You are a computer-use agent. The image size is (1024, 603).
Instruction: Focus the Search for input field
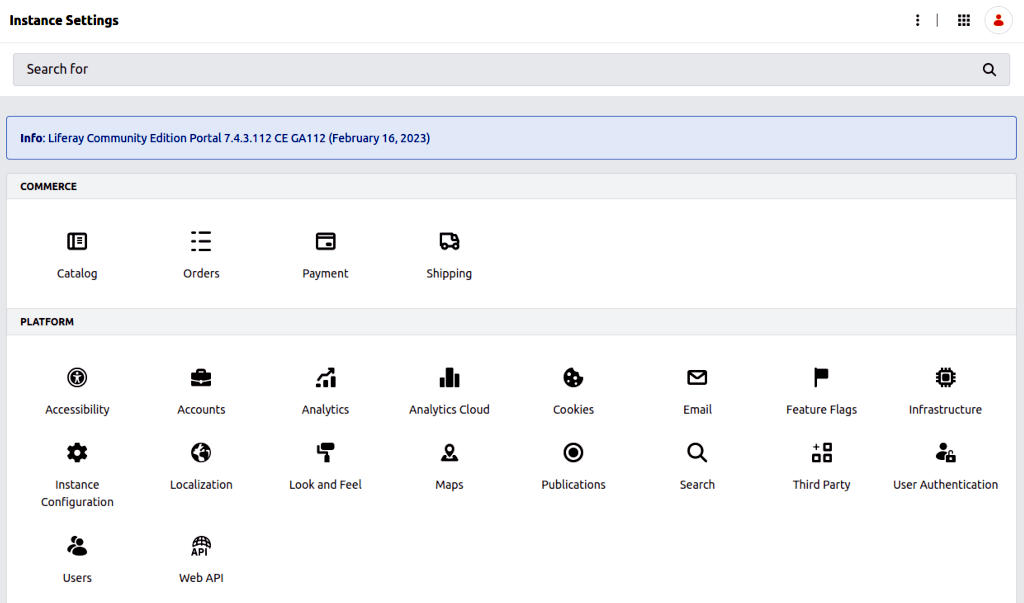tap(511, 69)
